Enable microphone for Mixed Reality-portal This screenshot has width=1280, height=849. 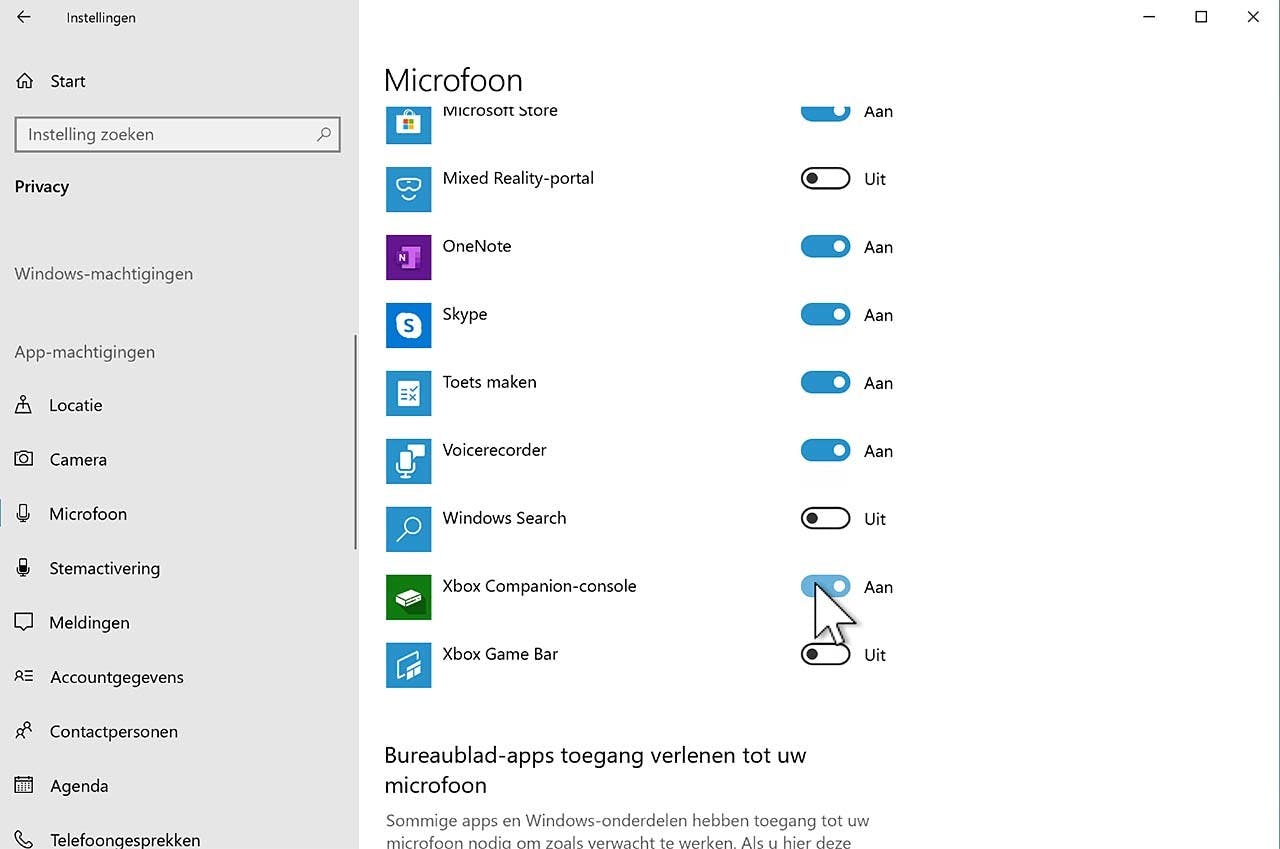(x=825, y=179)
